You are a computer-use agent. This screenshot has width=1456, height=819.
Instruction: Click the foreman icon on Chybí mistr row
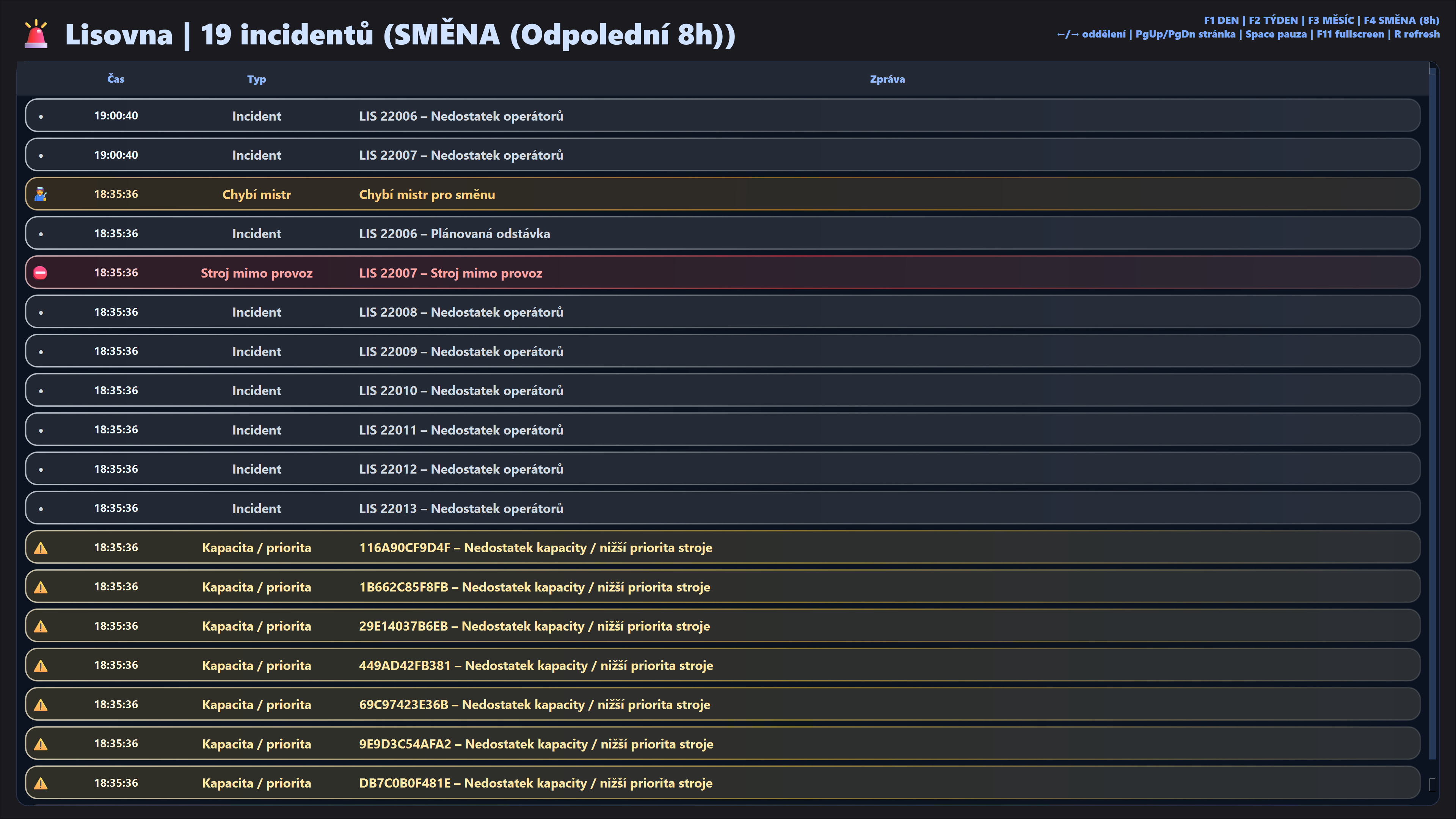point(41,195)
